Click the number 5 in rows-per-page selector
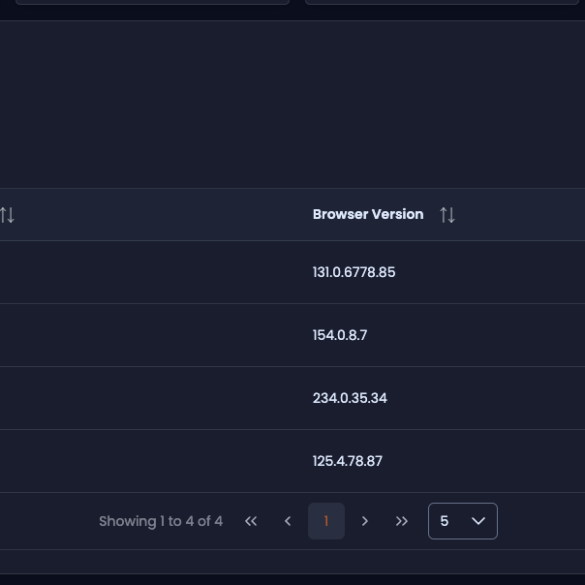This screenshot has width=585, height=585. 444,521
